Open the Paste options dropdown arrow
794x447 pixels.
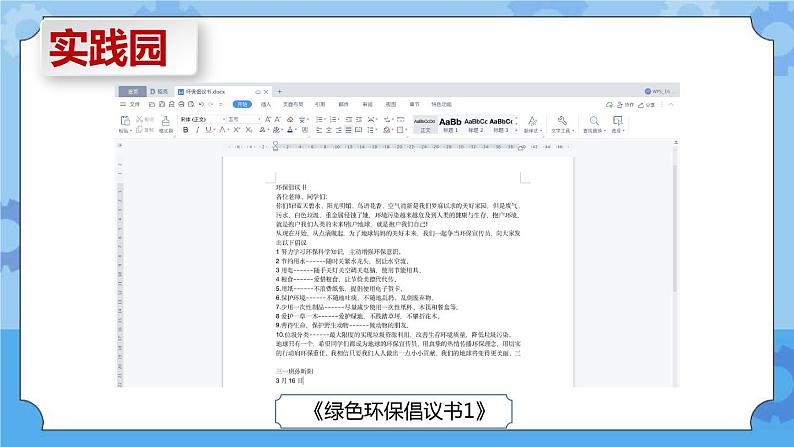point(131,131)
